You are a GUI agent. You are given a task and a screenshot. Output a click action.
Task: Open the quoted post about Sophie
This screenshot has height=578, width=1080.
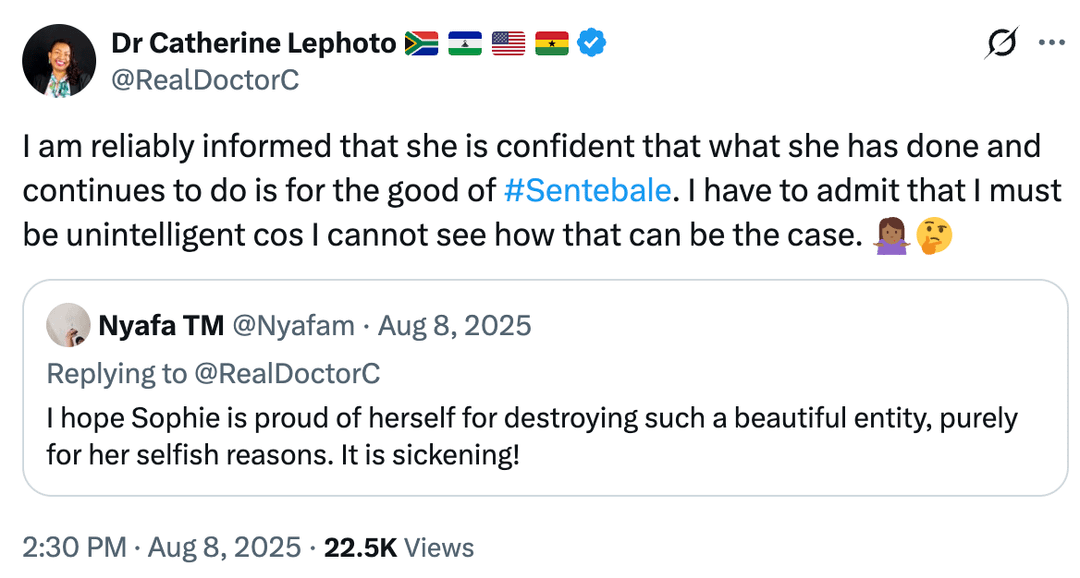click(531, 436)
